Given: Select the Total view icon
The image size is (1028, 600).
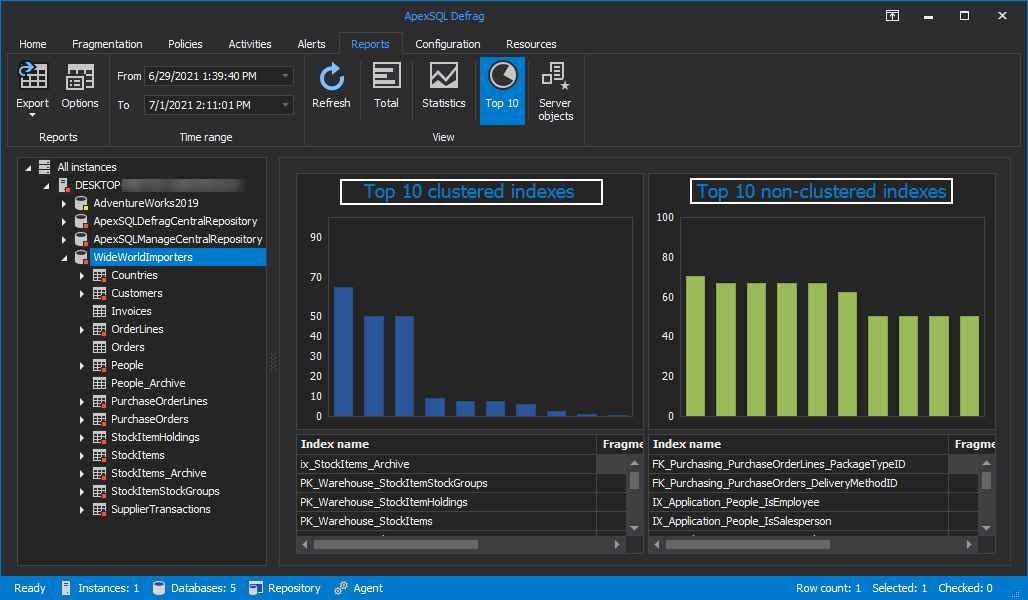Looking at the screenshot, I should pyautogui.click(x=386, y=88).
